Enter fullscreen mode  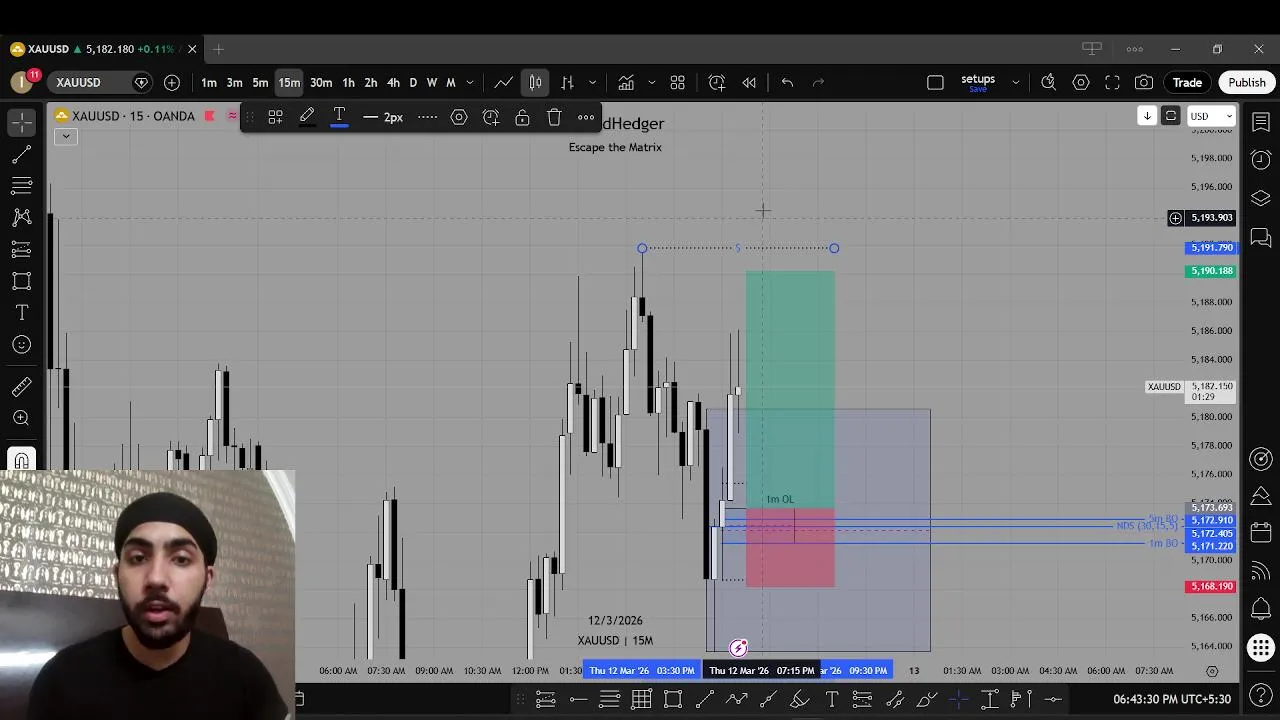click(1112, 82)
